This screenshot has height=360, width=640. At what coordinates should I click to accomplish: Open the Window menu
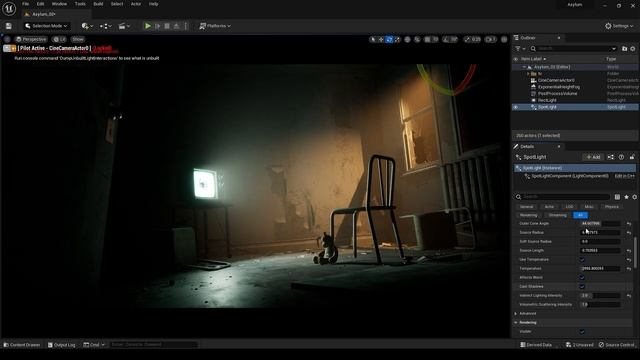(59, 4)
